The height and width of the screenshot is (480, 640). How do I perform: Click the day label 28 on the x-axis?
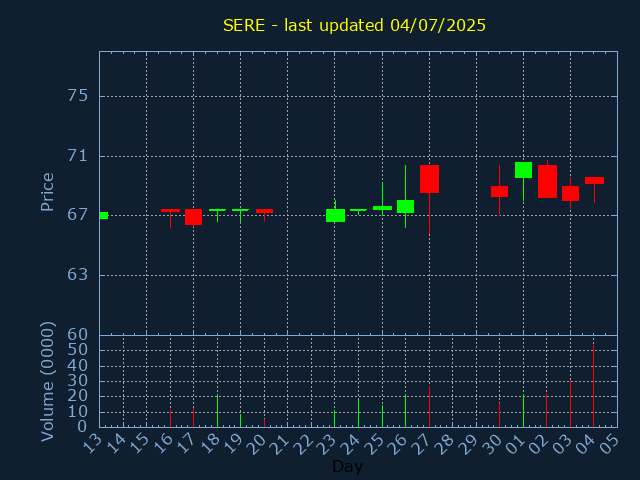pyautogui.click(x=447, y=444)
